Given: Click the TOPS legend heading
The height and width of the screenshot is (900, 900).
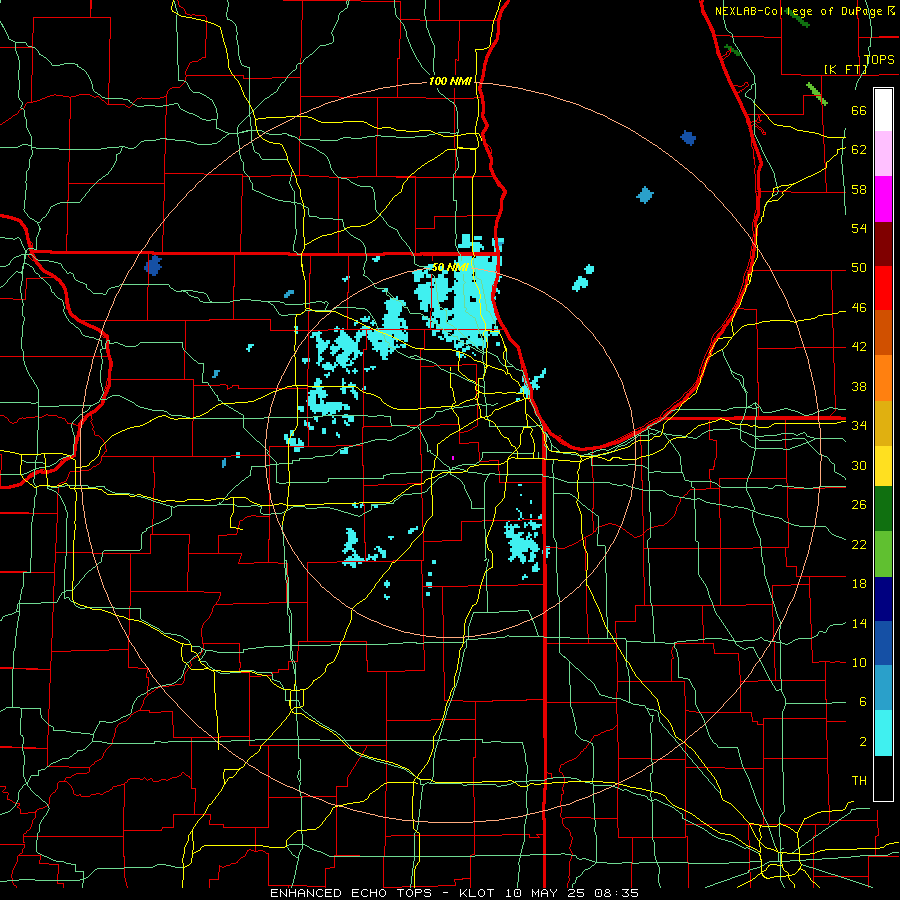Looking at the screenshot, I should click(x=879, y=60).
